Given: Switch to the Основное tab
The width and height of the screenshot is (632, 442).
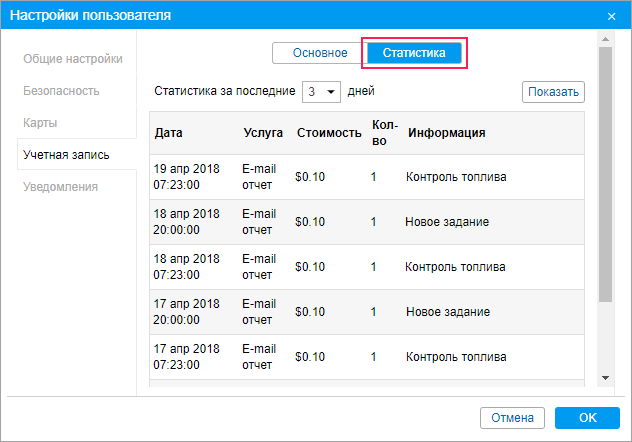Looking at the screenshot, I should [320, 53].
